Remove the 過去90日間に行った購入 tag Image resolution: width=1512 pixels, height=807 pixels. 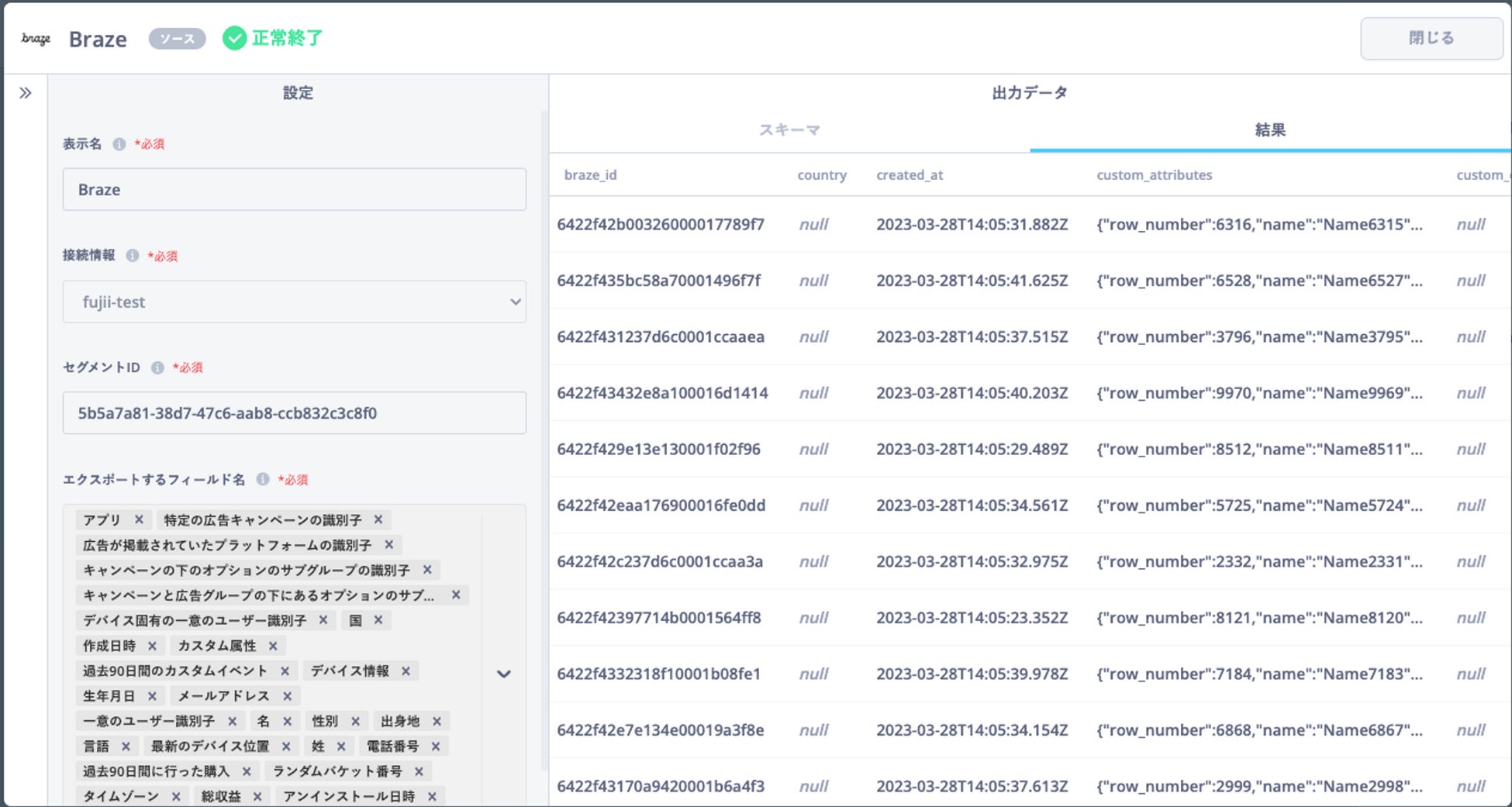coord(247,771)
